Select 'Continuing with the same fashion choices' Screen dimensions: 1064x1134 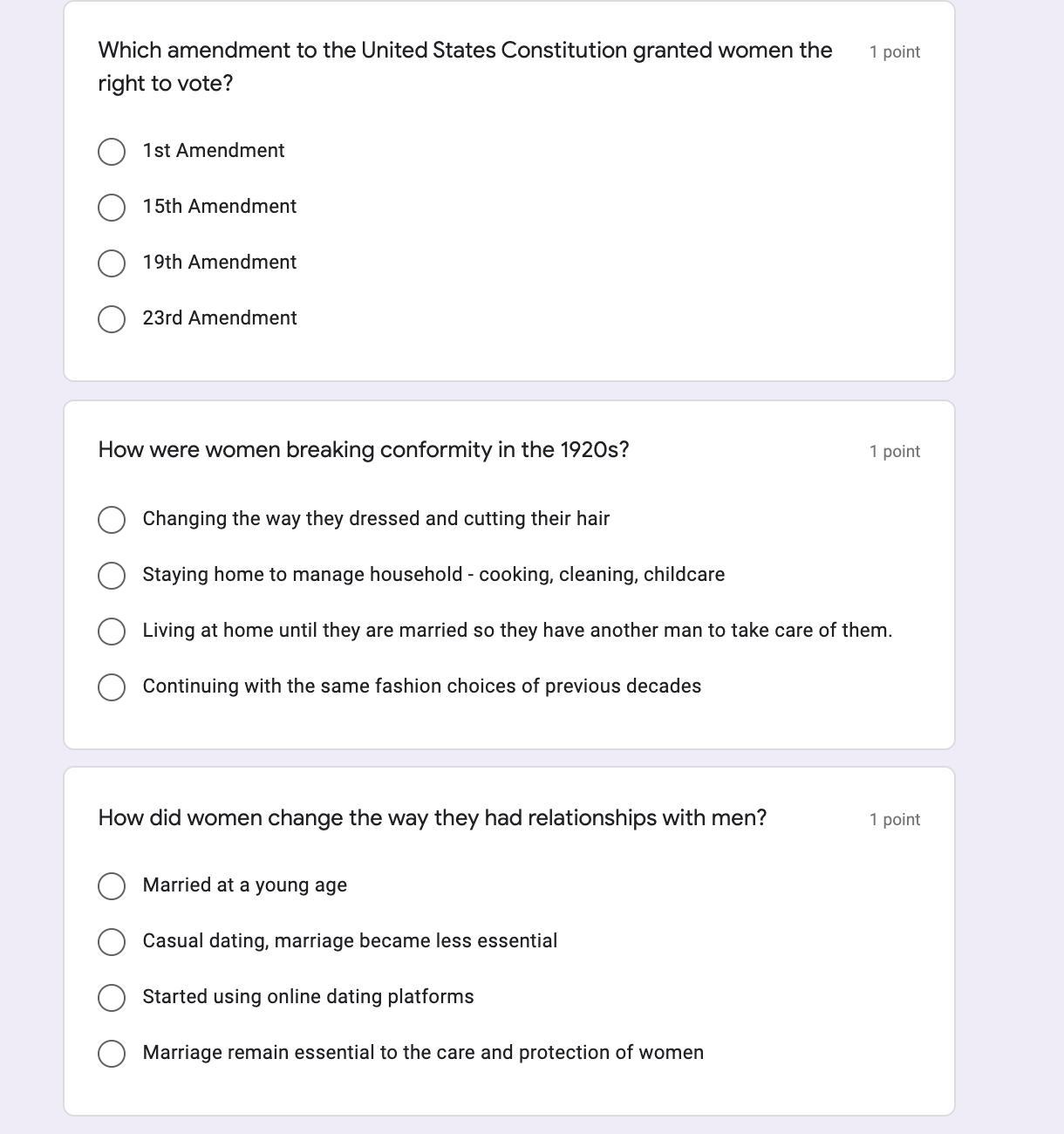pyautogui.click(x=112, y=687)
